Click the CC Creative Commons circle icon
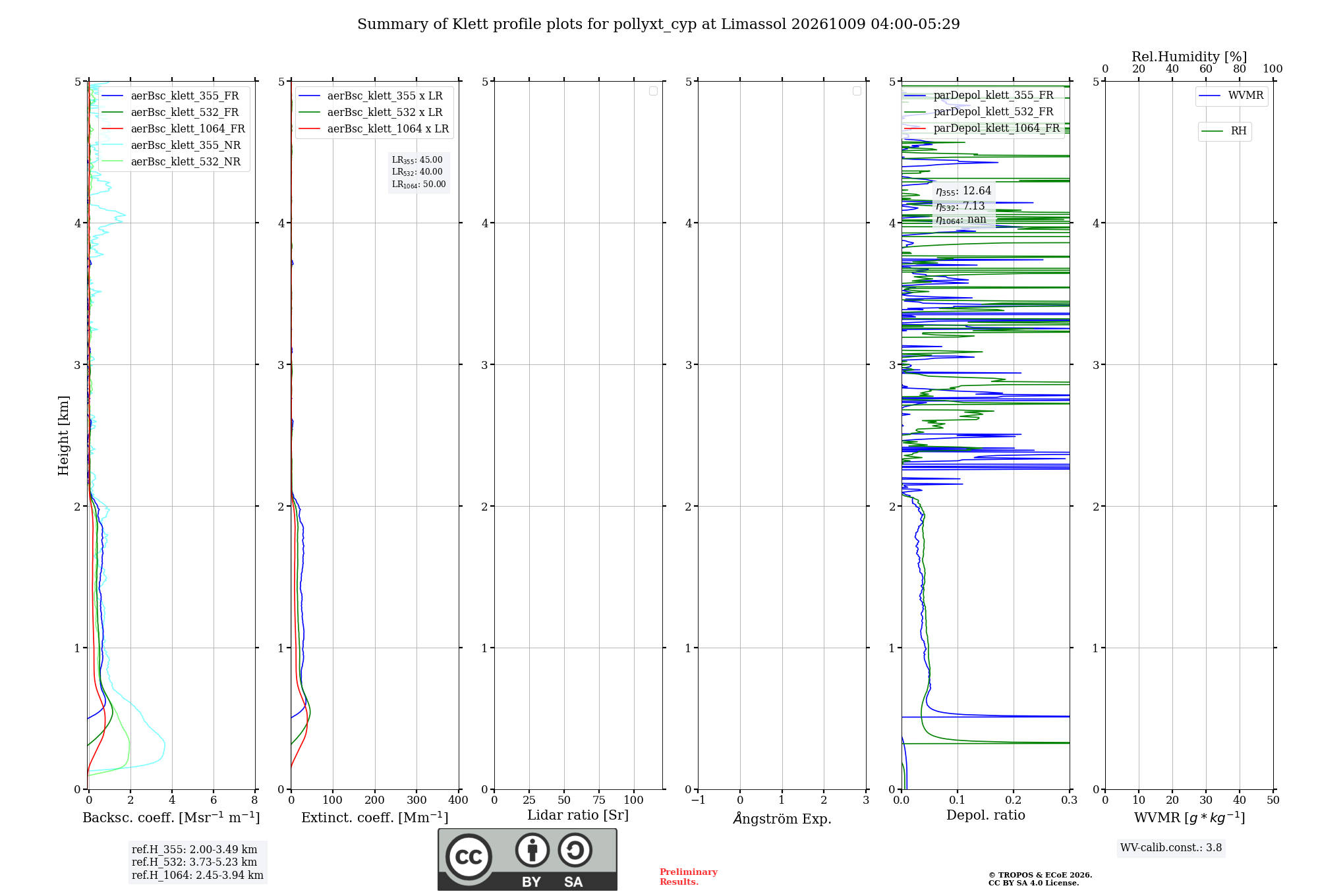This screenshot has width=1318, height=896. 469,857
